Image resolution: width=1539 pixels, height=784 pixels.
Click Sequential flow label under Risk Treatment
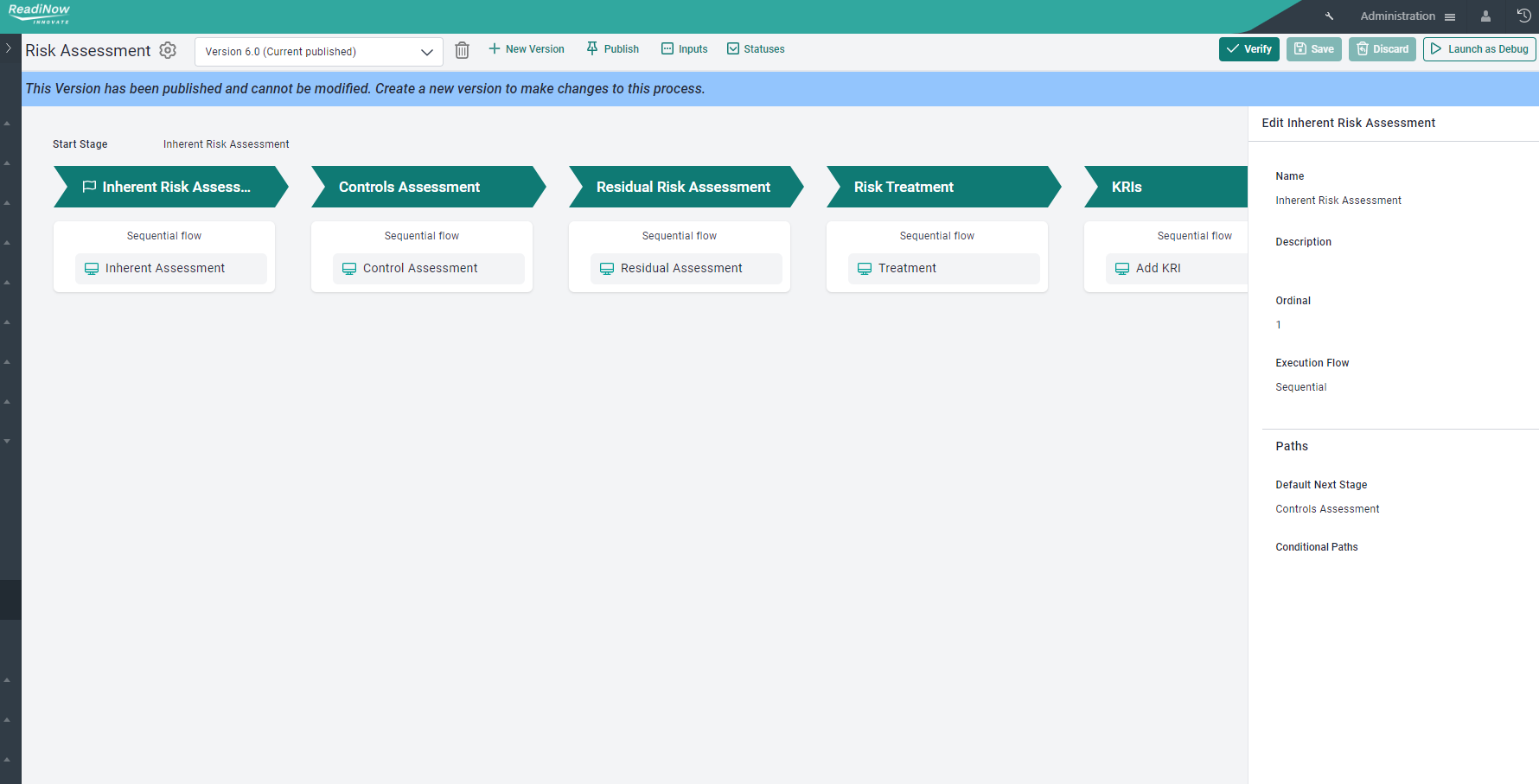click(937, 236)
